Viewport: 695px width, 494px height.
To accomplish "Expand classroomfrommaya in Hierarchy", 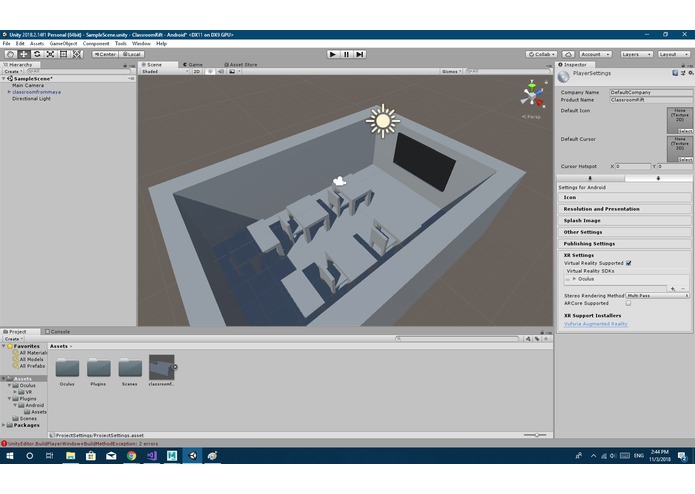I will 9,92.
